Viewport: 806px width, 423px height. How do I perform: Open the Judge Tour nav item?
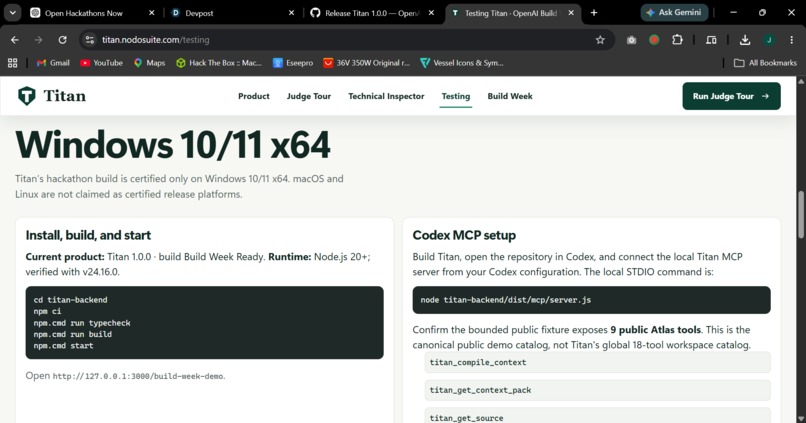309,96
